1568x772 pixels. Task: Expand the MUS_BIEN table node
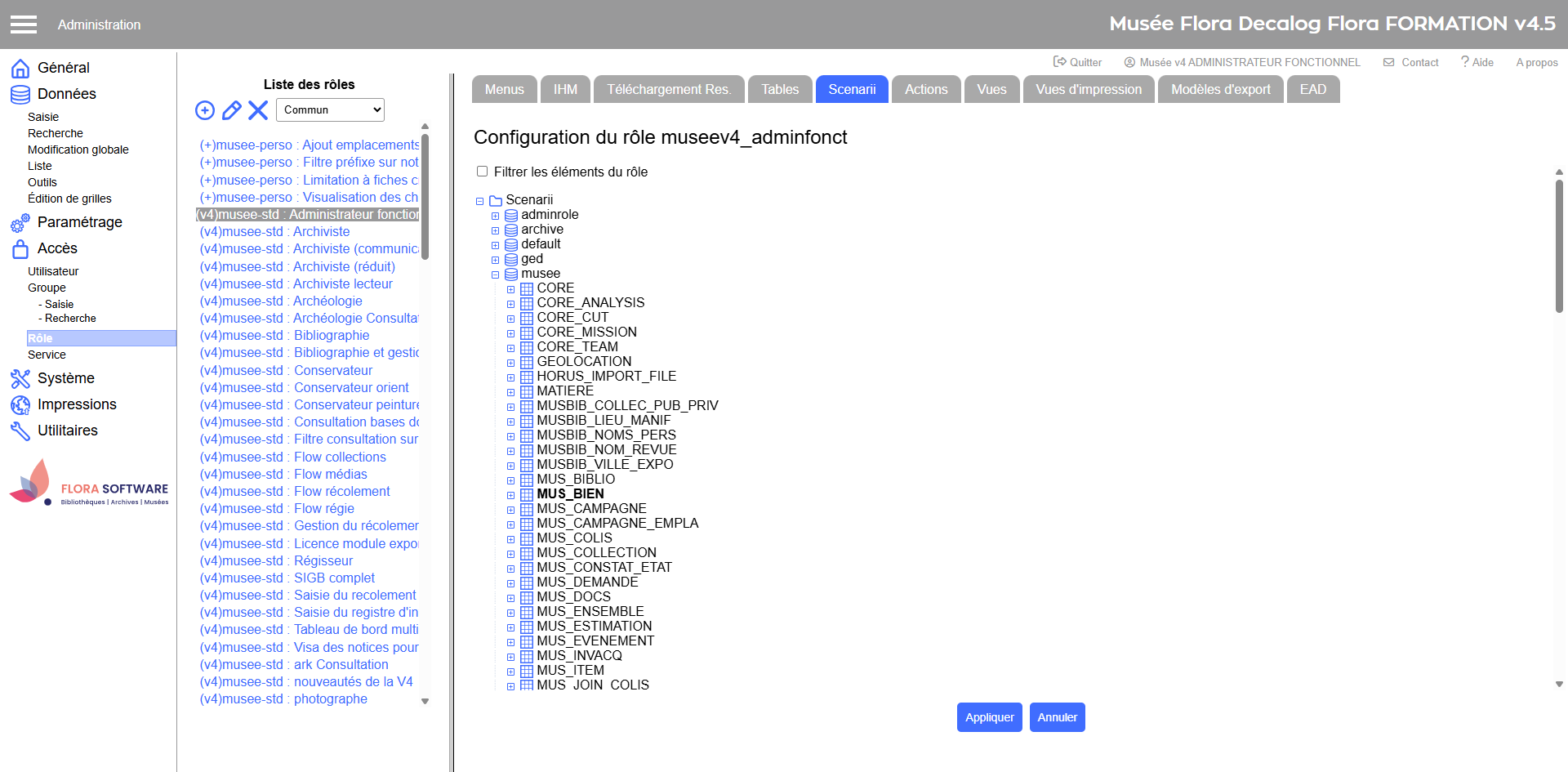(x=510, y=495)
